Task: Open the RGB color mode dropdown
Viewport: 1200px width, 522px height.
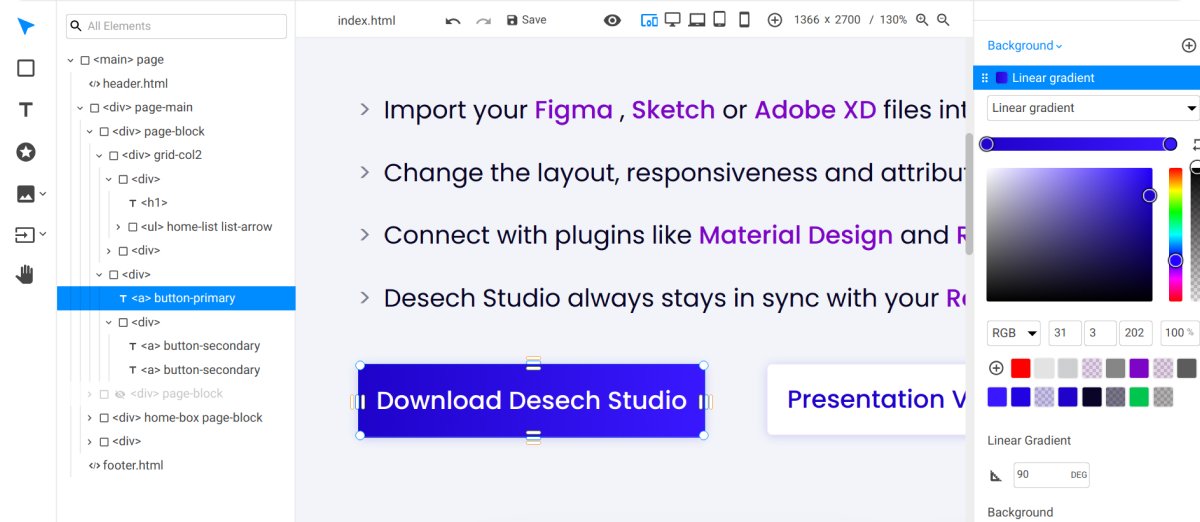Action: coord(1014,333)
